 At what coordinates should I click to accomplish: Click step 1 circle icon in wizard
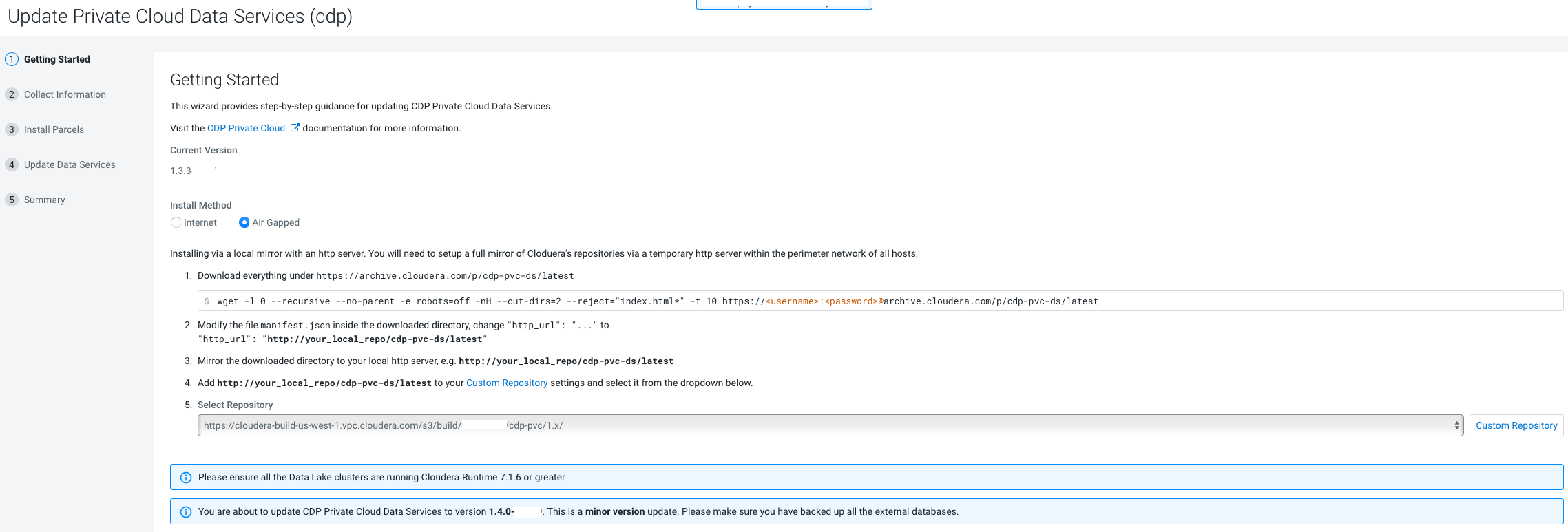[x=12, y=59]
